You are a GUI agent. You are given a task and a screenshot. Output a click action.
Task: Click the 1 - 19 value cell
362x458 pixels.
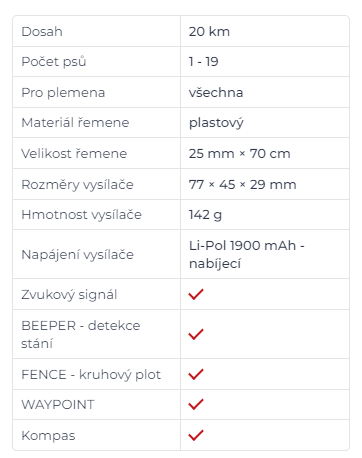coord(265,62)
